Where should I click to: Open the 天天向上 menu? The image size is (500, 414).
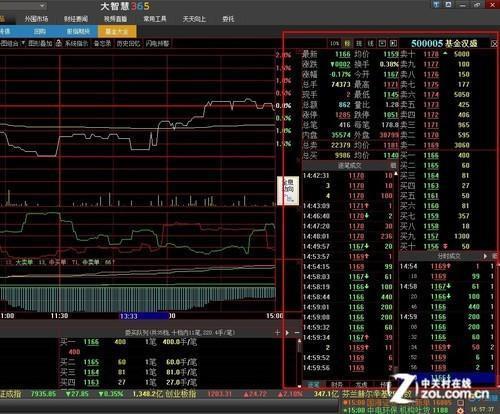(194, 19)
